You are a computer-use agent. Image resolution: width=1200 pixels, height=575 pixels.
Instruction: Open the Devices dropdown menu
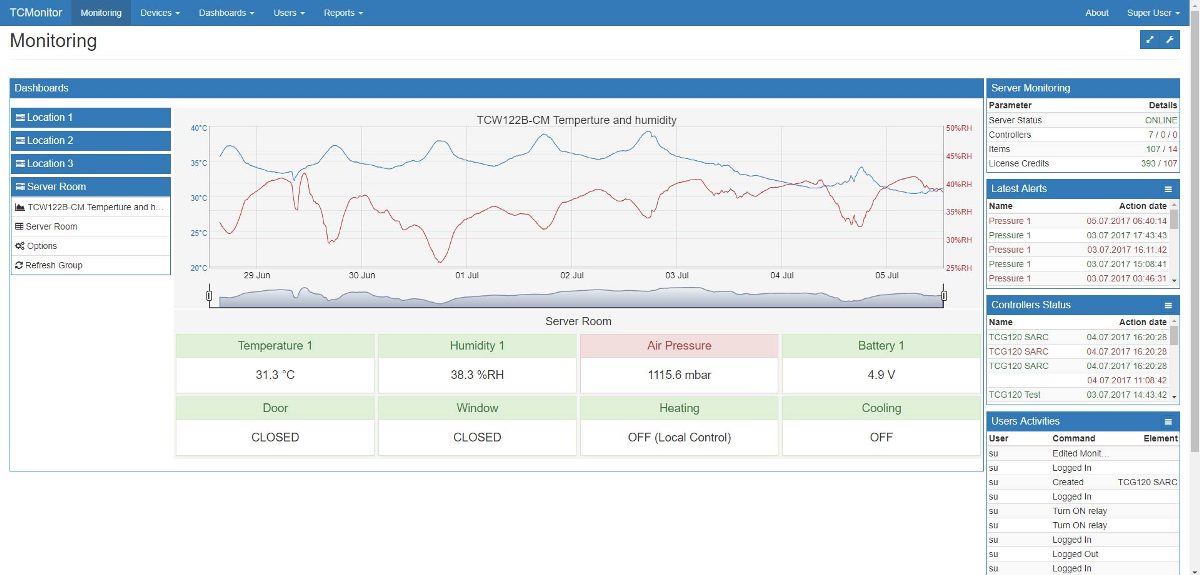[160, 13]
